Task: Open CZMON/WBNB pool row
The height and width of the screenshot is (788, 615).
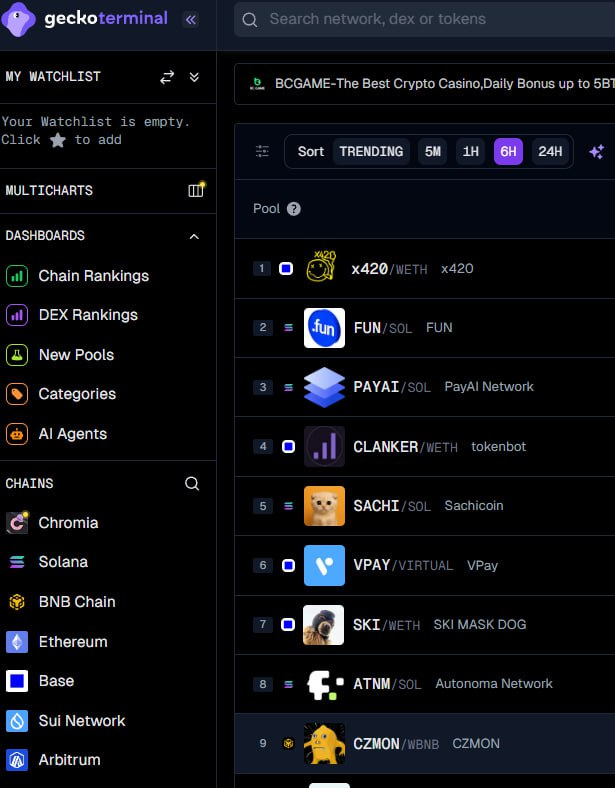Action: click(425, 743)
